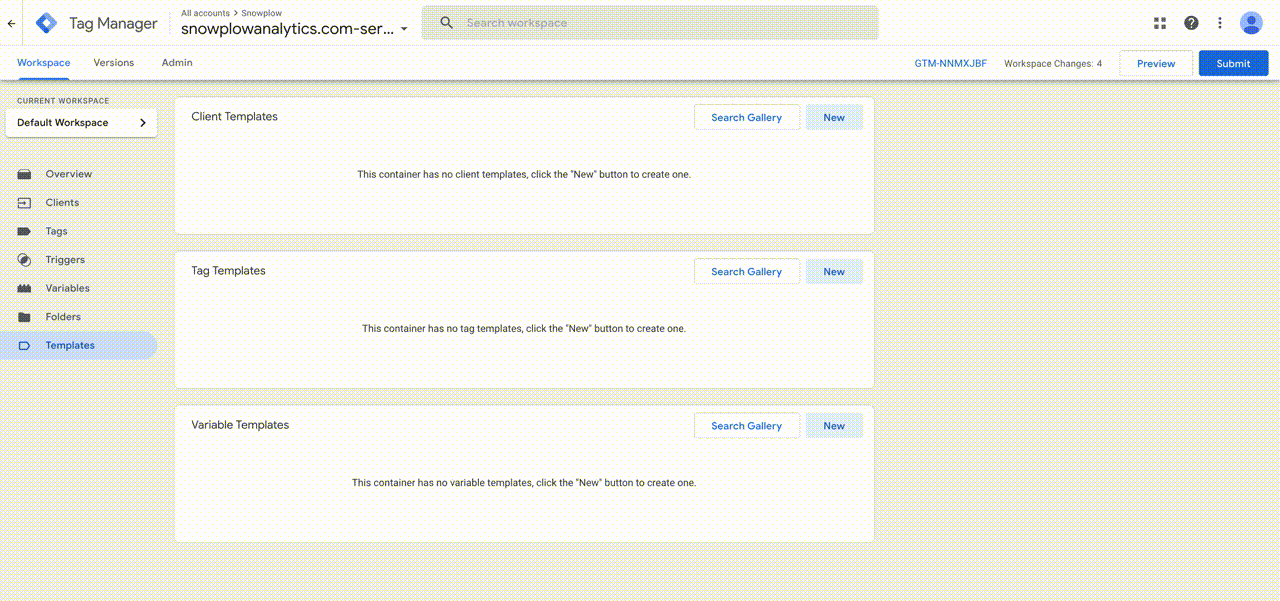The height and width of the screenshot is (601, 1280).
Task: Click the workspace search field
Action: click(650, 22)
